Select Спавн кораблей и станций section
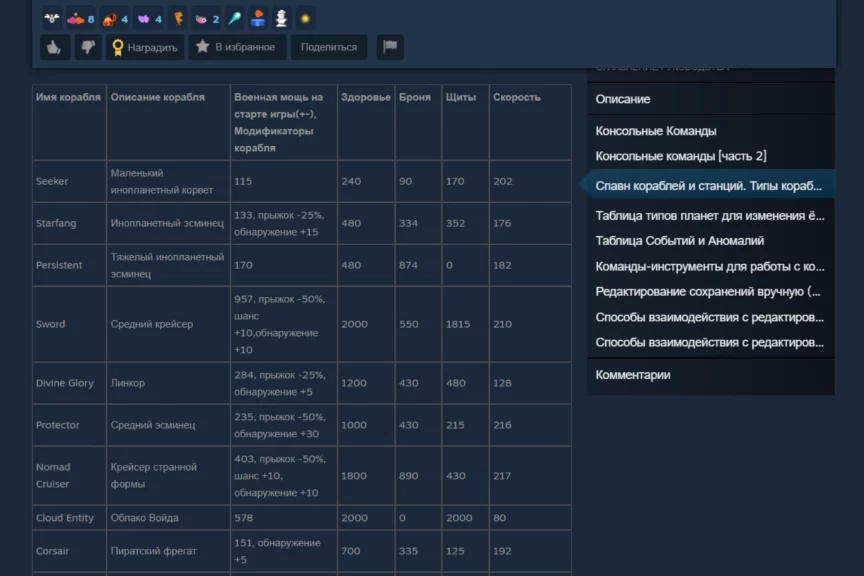The image size is (864, 576). click(x=708, y=186)
